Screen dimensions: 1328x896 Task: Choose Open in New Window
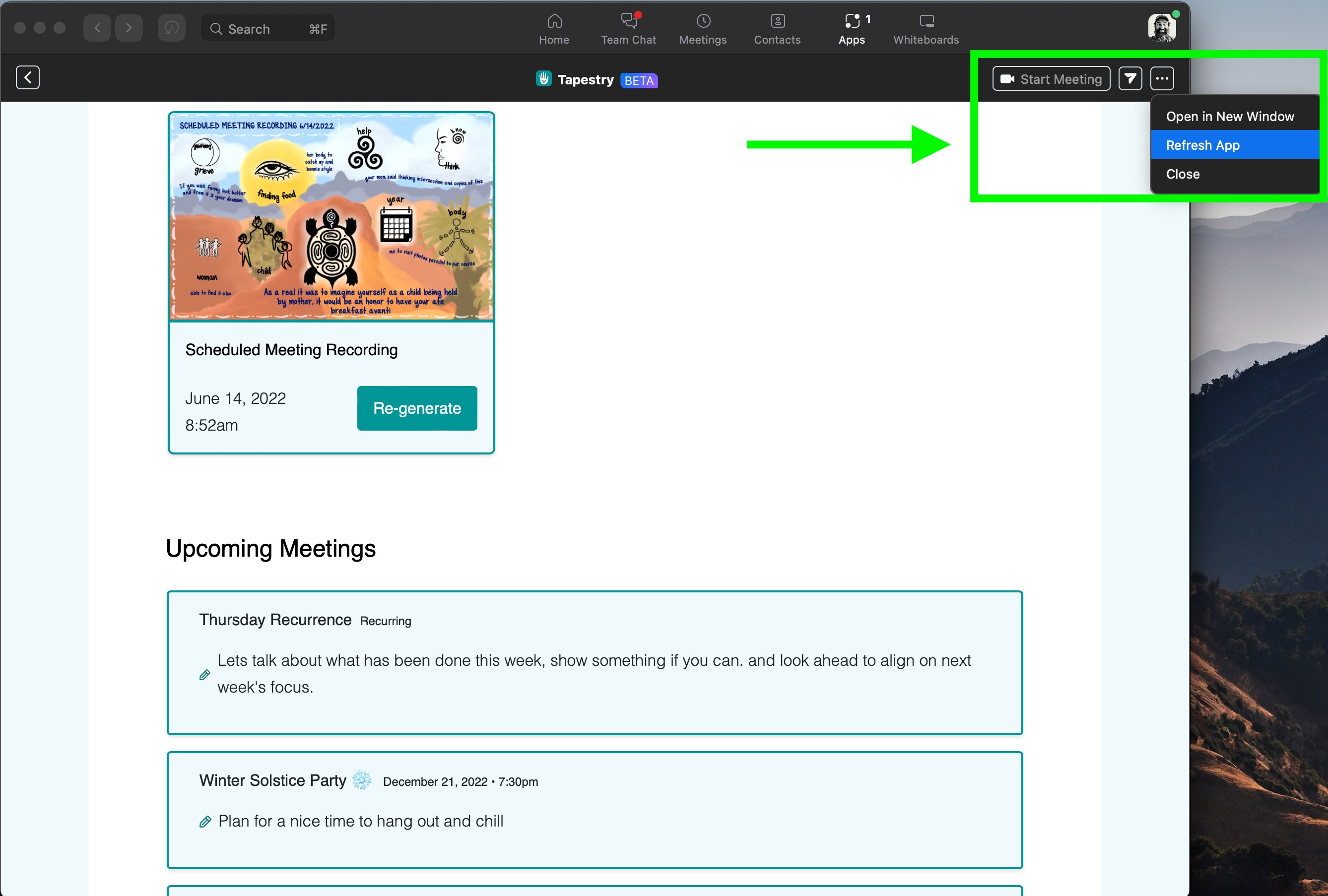point(1229,117)
